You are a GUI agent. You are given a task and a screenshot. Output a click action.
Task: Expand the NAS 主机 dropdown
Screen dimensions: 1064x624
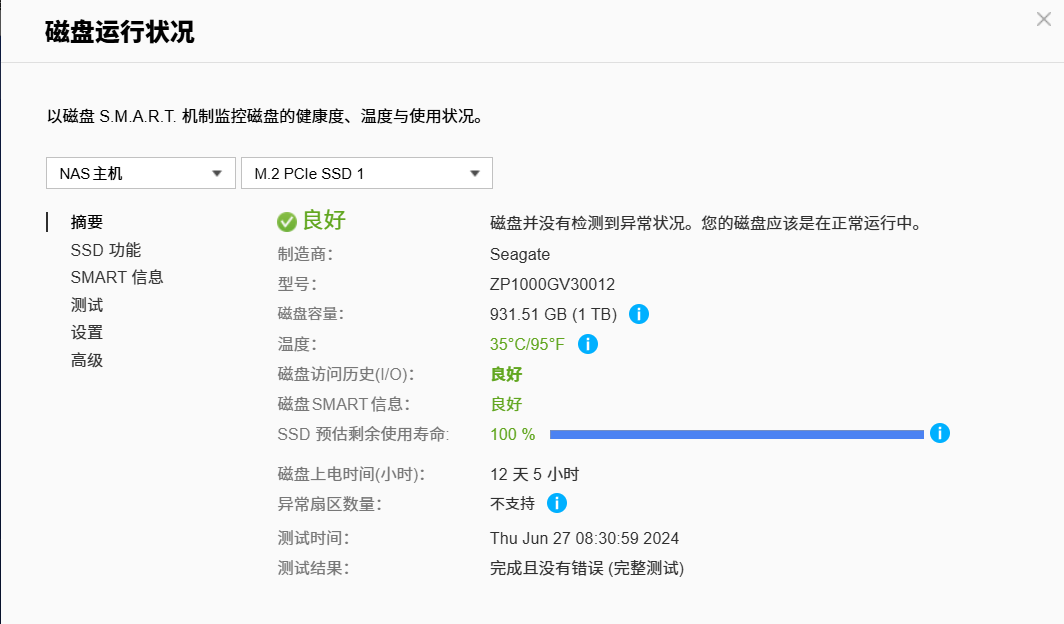[x=140, y=172]
